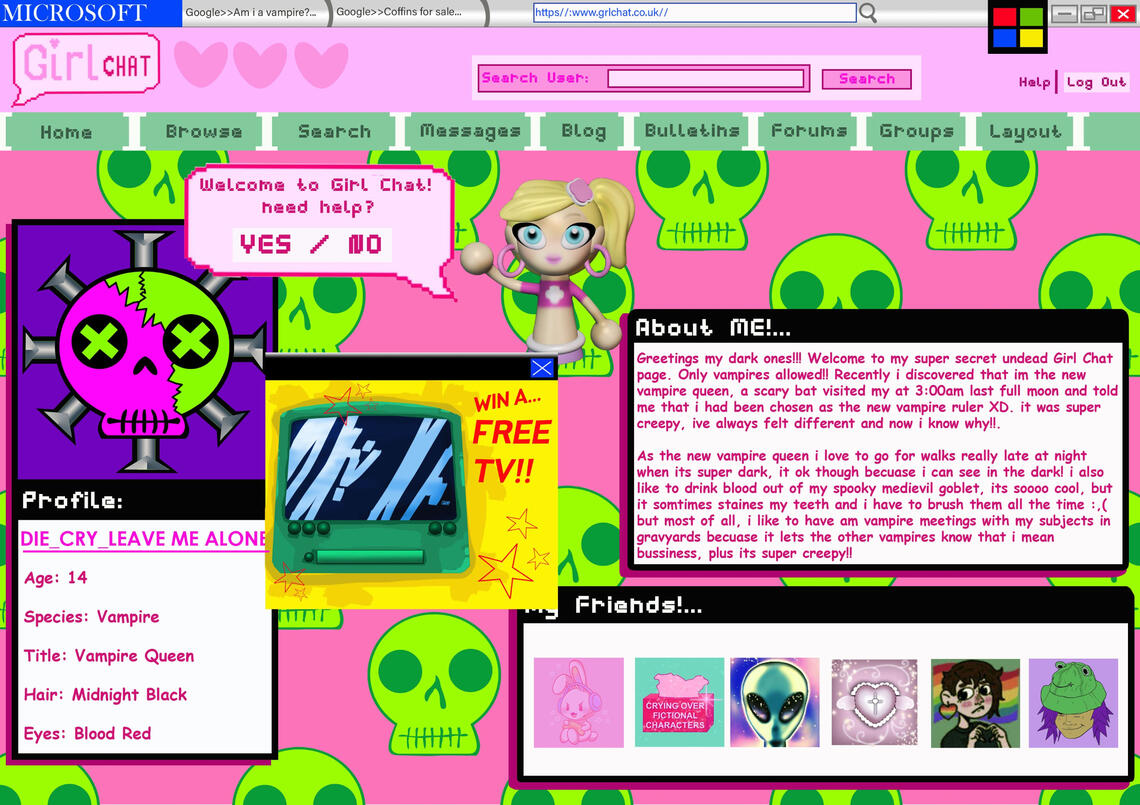
Task: Click the magnifying glass icon beside address bar
Action: [868, 13]
